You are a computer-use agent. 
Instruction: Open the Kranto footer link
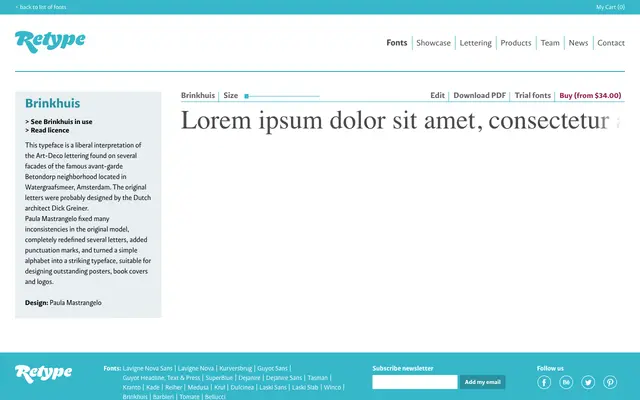pyautogui.click(x=131, y=387)
